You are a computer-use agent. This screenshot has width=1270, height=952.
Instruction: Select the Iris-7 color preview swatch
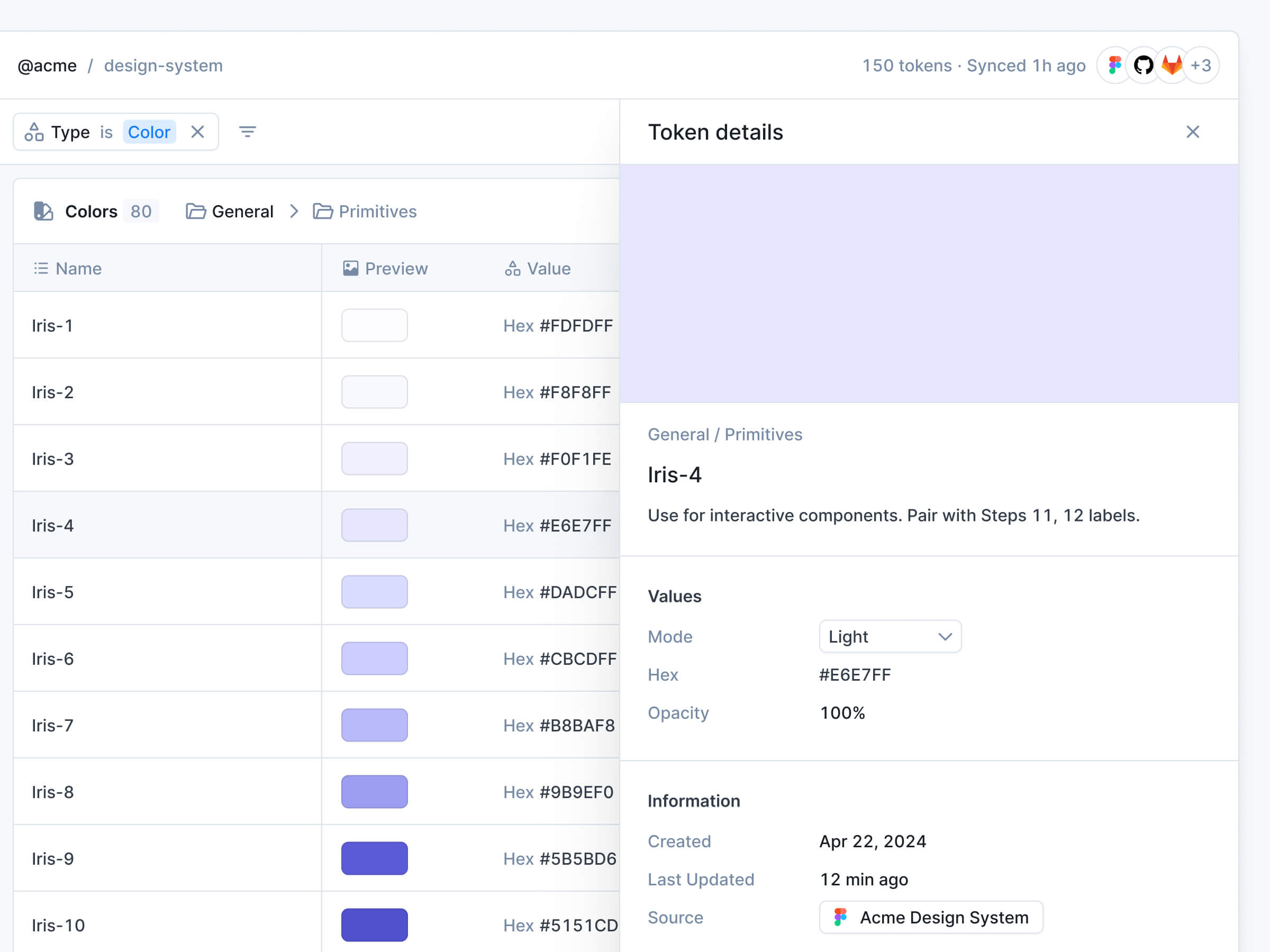pos(374,725)
